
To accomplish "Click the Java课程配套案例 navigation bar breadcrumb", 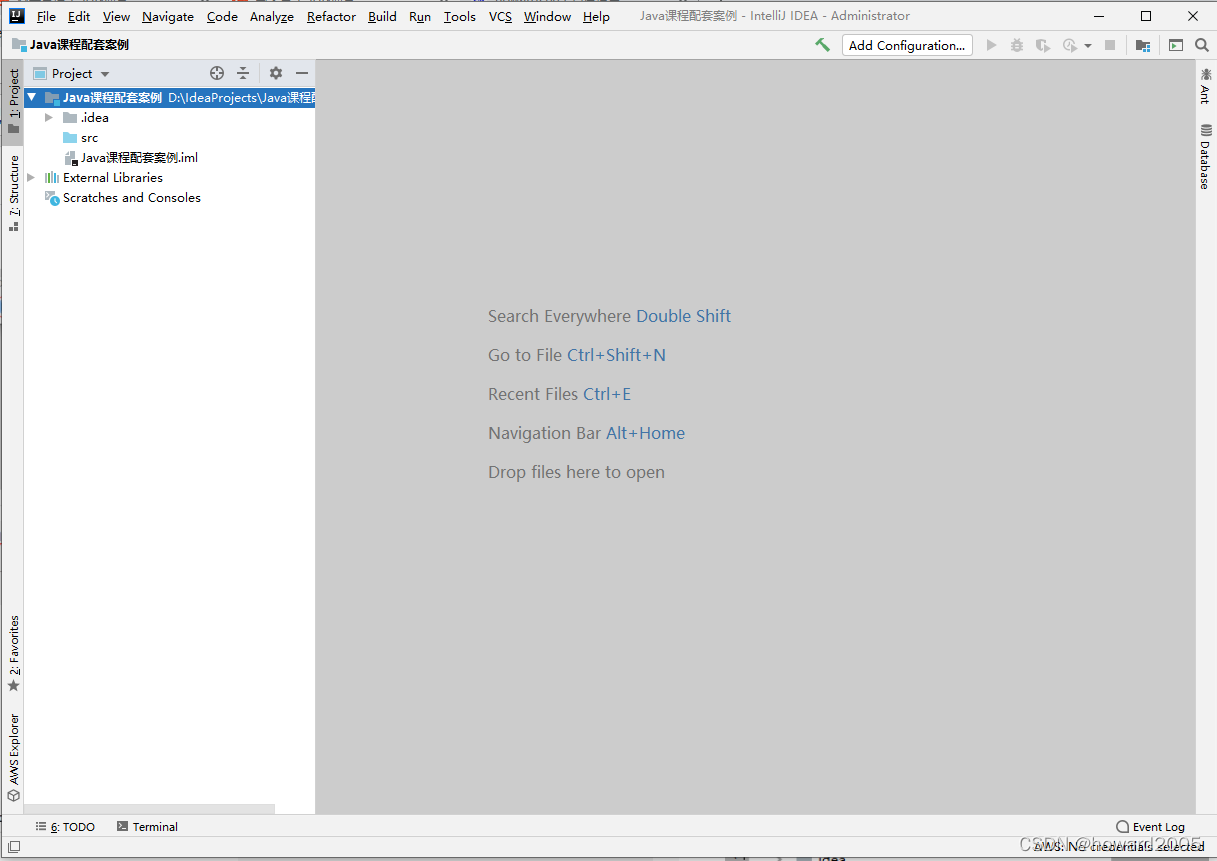I will 70,45.
